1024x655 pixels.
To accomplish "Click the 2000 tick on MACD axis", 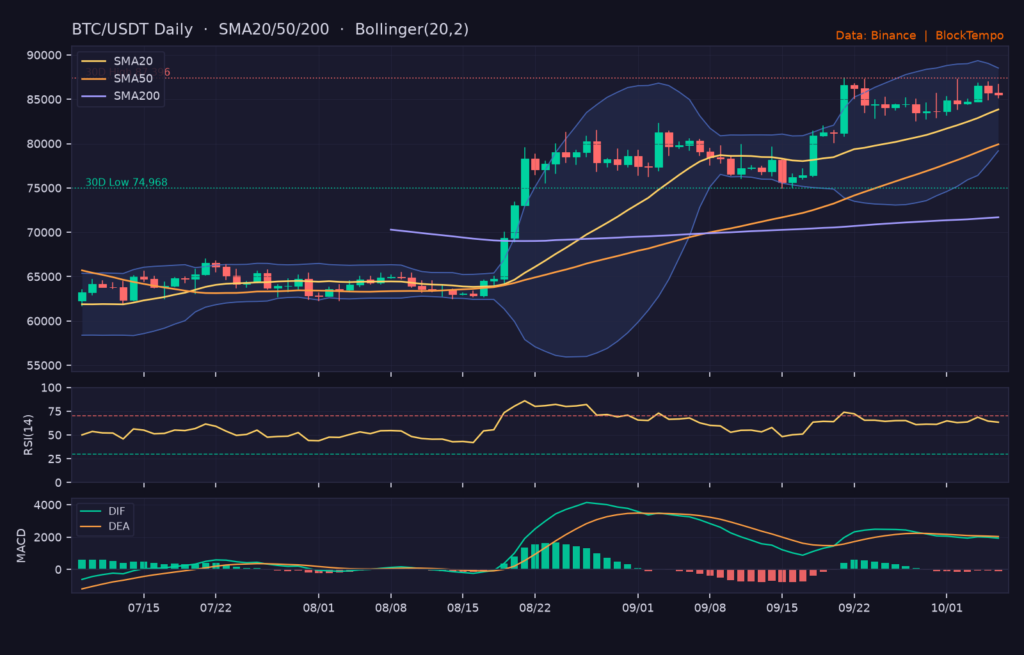I will click(48, 537).
